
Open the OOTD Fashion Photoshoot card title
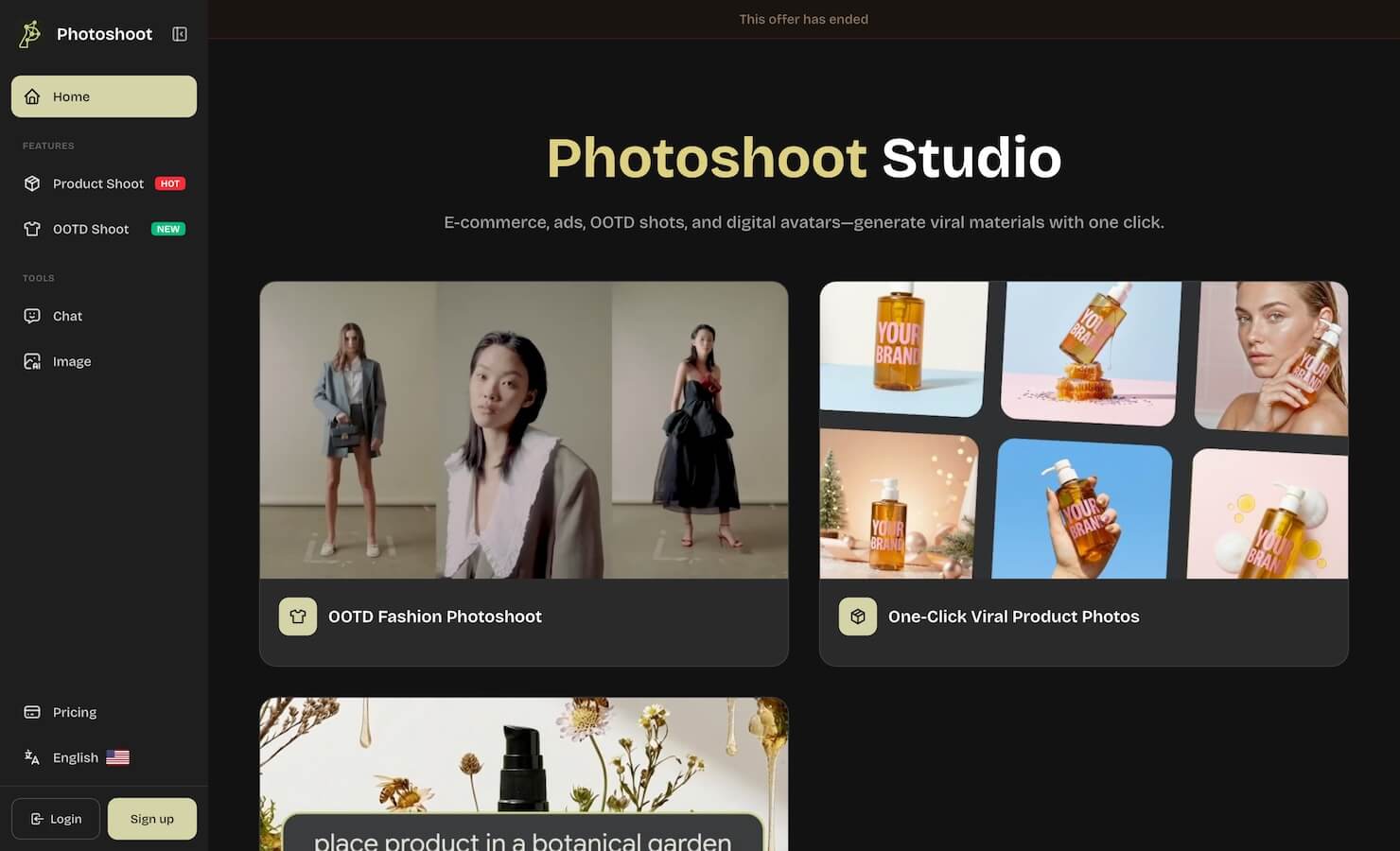435,617
